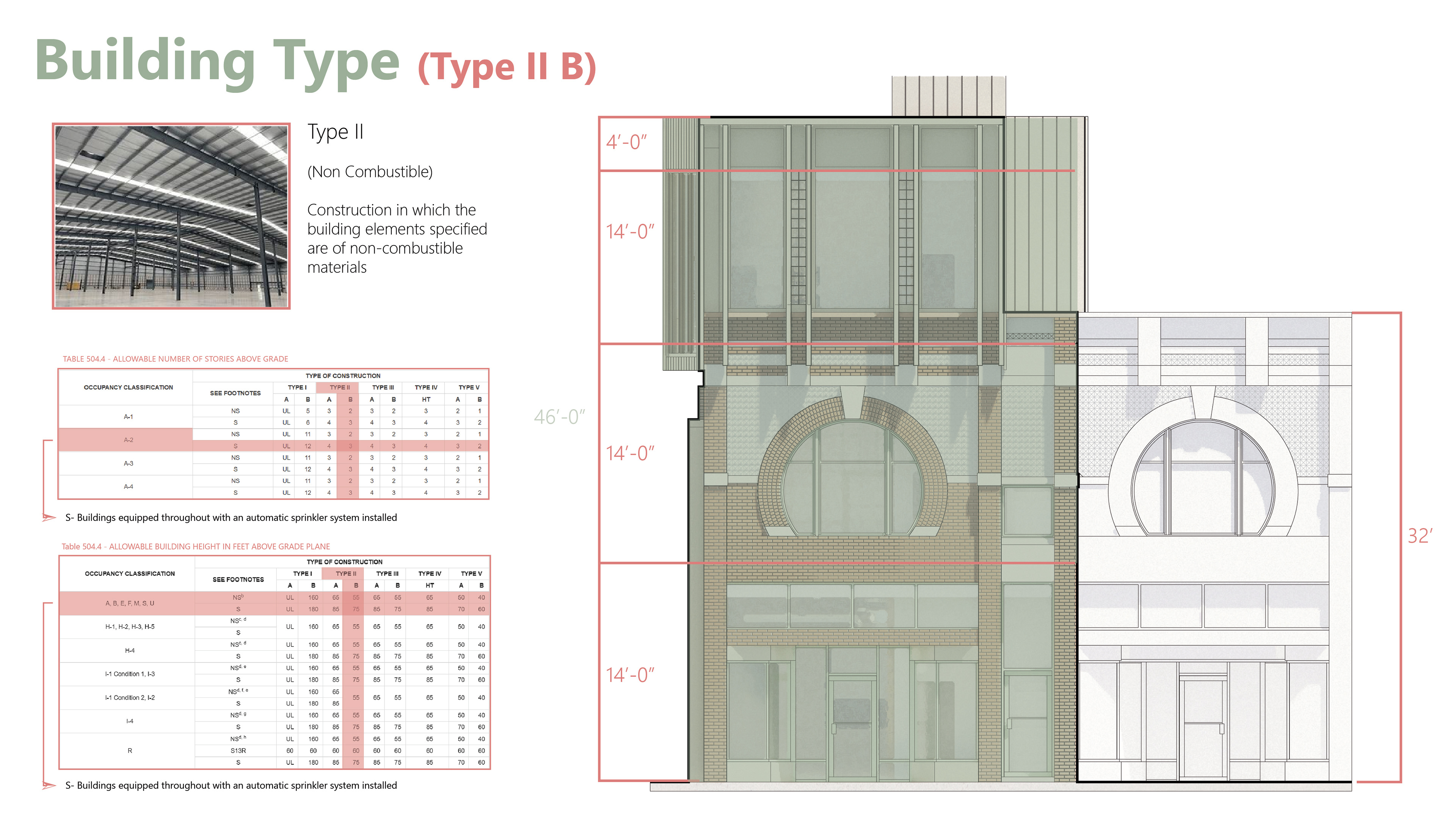
Task: Select the "14'-0"" label beside the brick arch
Action: [x=630, y=453]
